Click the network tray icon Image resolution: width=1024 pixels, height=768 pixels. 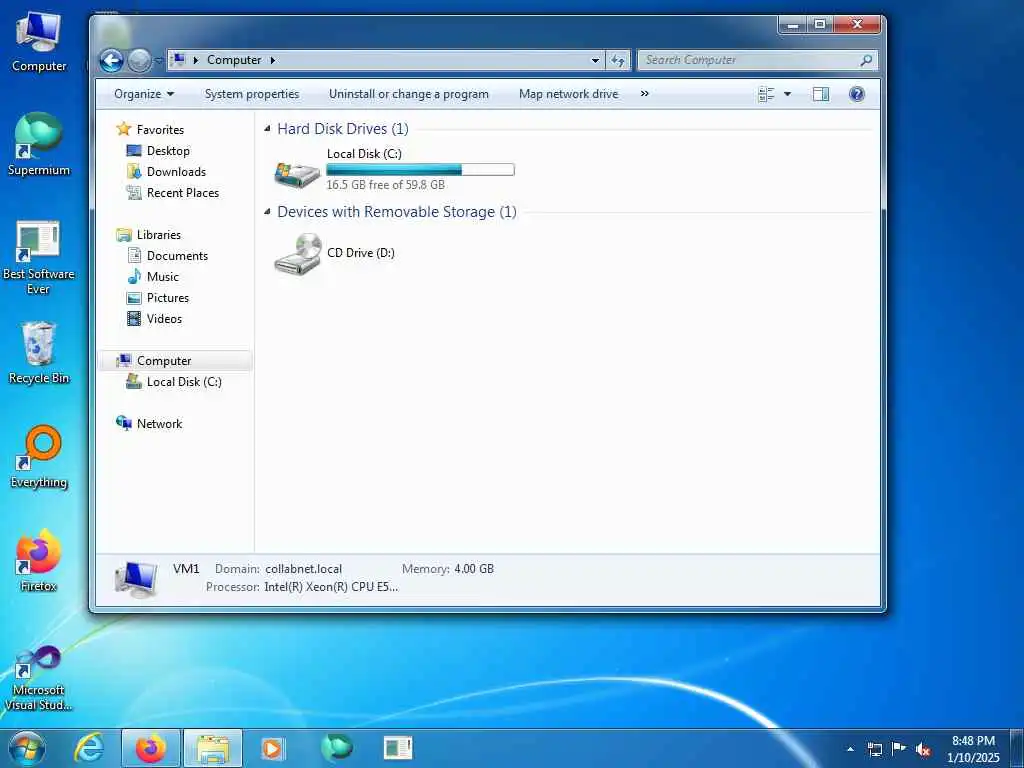(x=874, y=749)
